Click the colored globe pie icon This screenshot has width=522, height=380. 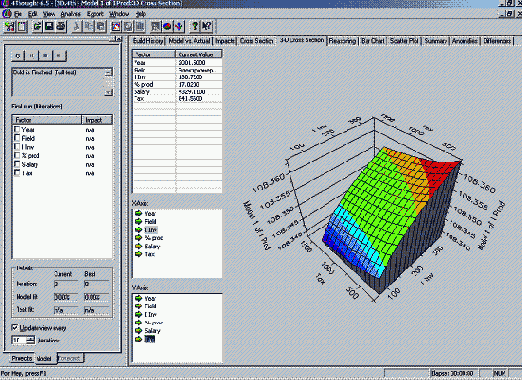167,27
